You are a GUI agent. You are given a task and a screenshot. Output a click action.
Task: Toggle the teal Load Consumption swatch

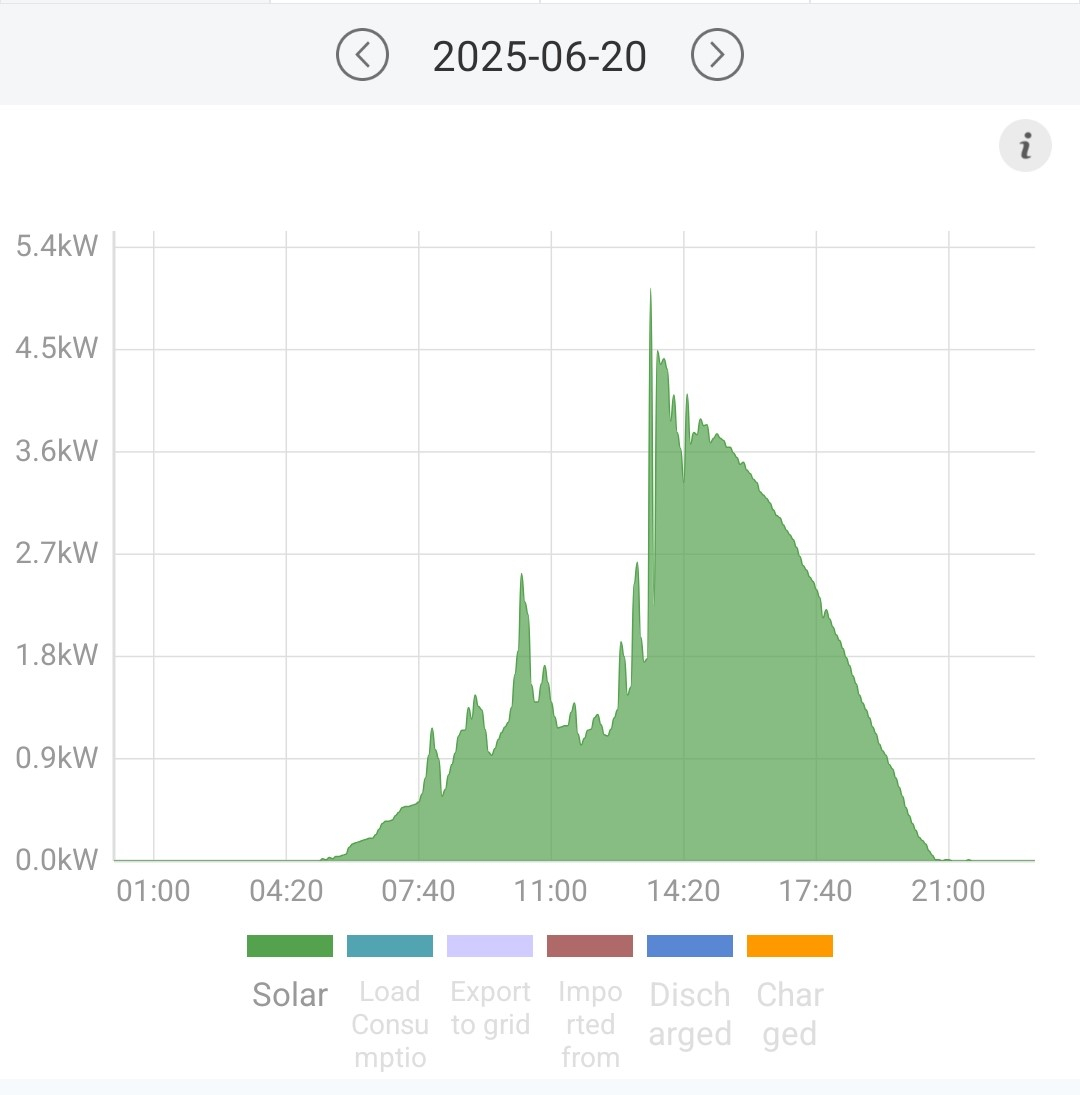(390, 946)
